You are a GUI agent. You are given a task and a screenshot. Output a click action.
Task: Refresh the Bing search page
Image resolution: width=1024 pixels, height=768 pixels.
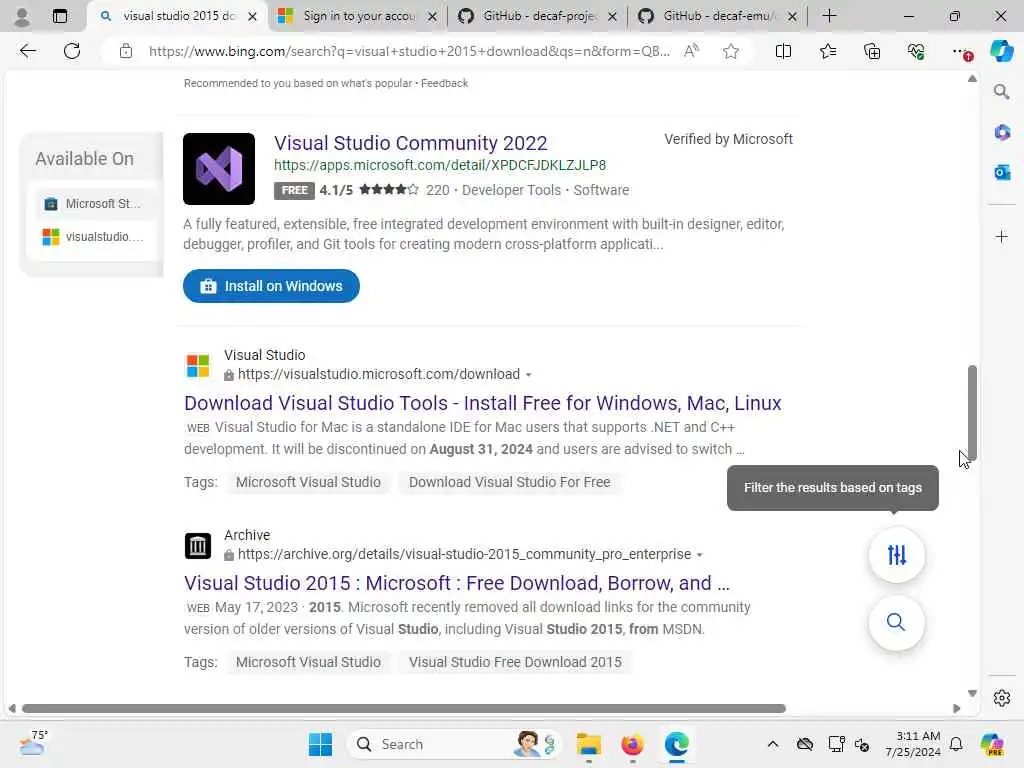(72, 51)
